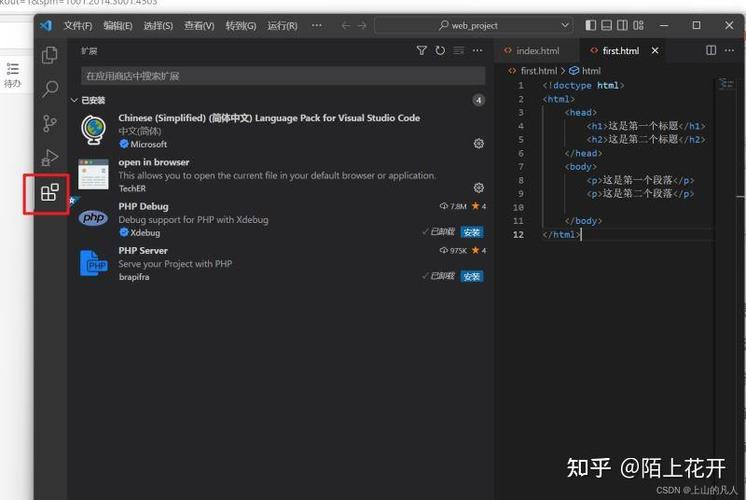Clear extension search results icon
The height and width of the screenshot is (500, 746).
pyautogui.click(x=459, y=50)
